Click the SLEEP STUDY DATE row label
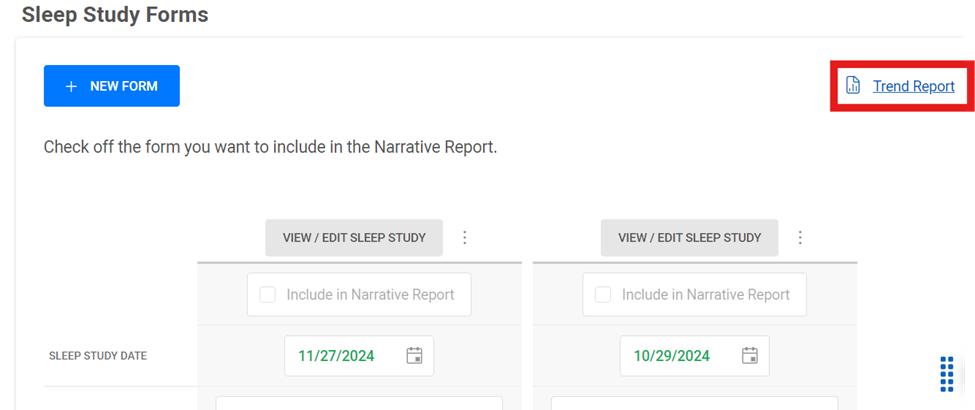The width and height of the screenshot is (975, 410). (x=98, y=356)
